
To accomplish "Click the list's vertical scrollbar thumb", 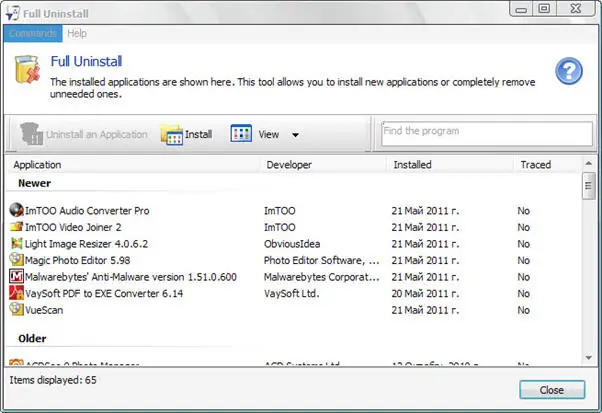I will tap(588, 186).
